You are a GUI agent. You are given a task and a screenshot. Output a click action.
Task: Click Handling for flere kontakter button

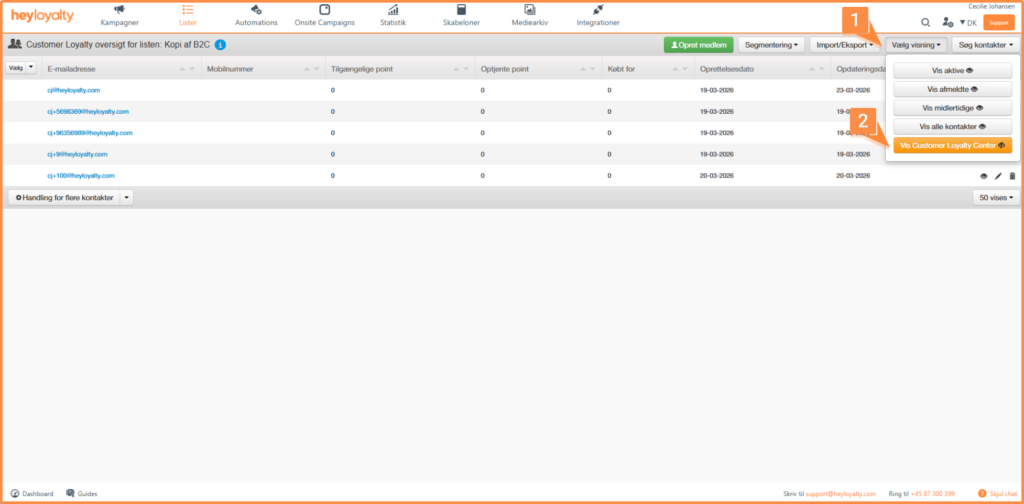click(x=64, y=197)
